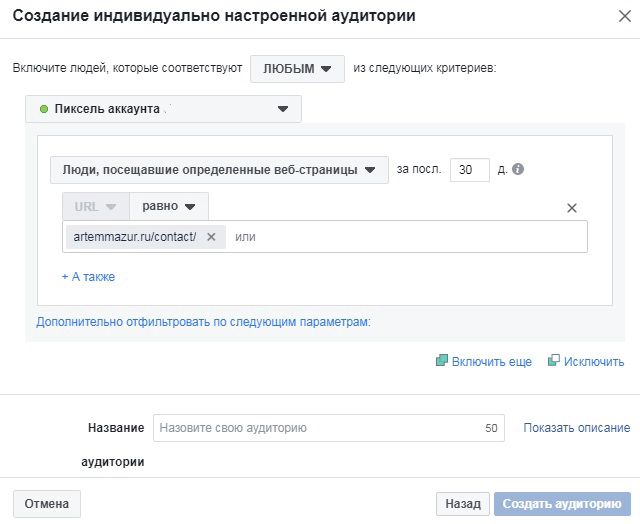Click Исключить link
Image resolution: width=640 pixels, height=524 pixels.
tap(594, 362)
